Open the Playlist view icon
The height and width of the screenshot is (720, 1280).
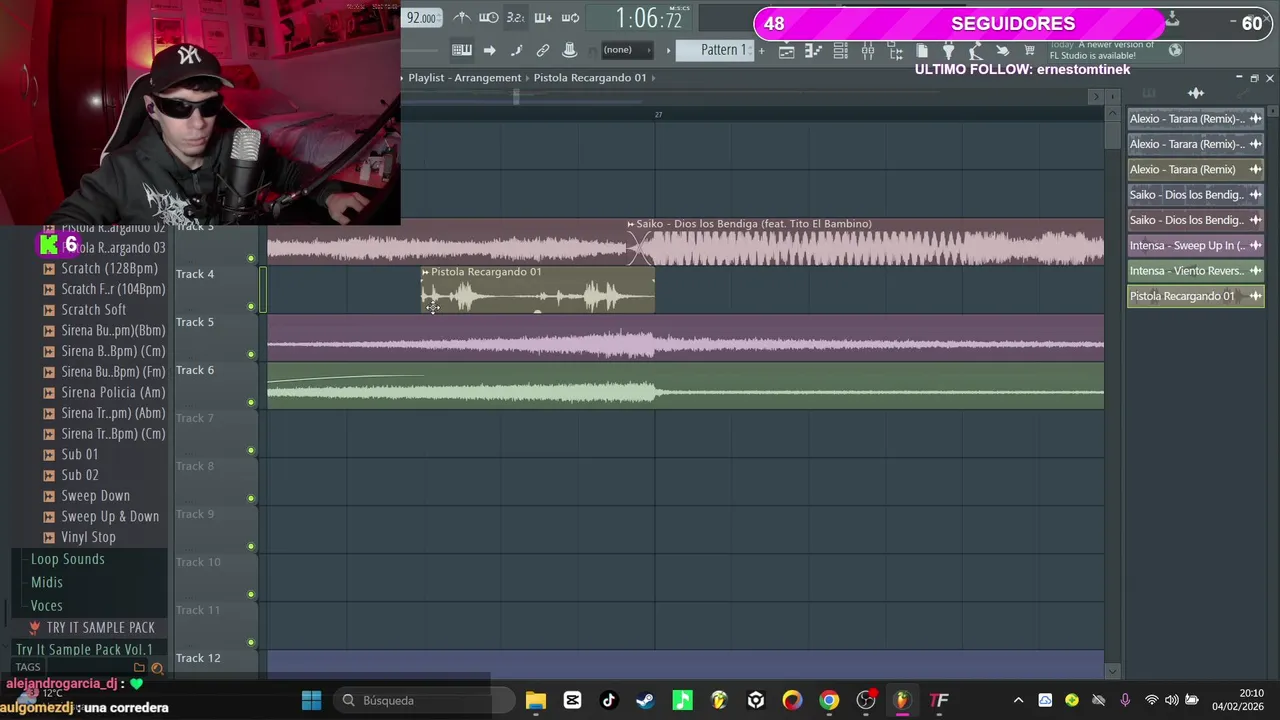[786, 50]
